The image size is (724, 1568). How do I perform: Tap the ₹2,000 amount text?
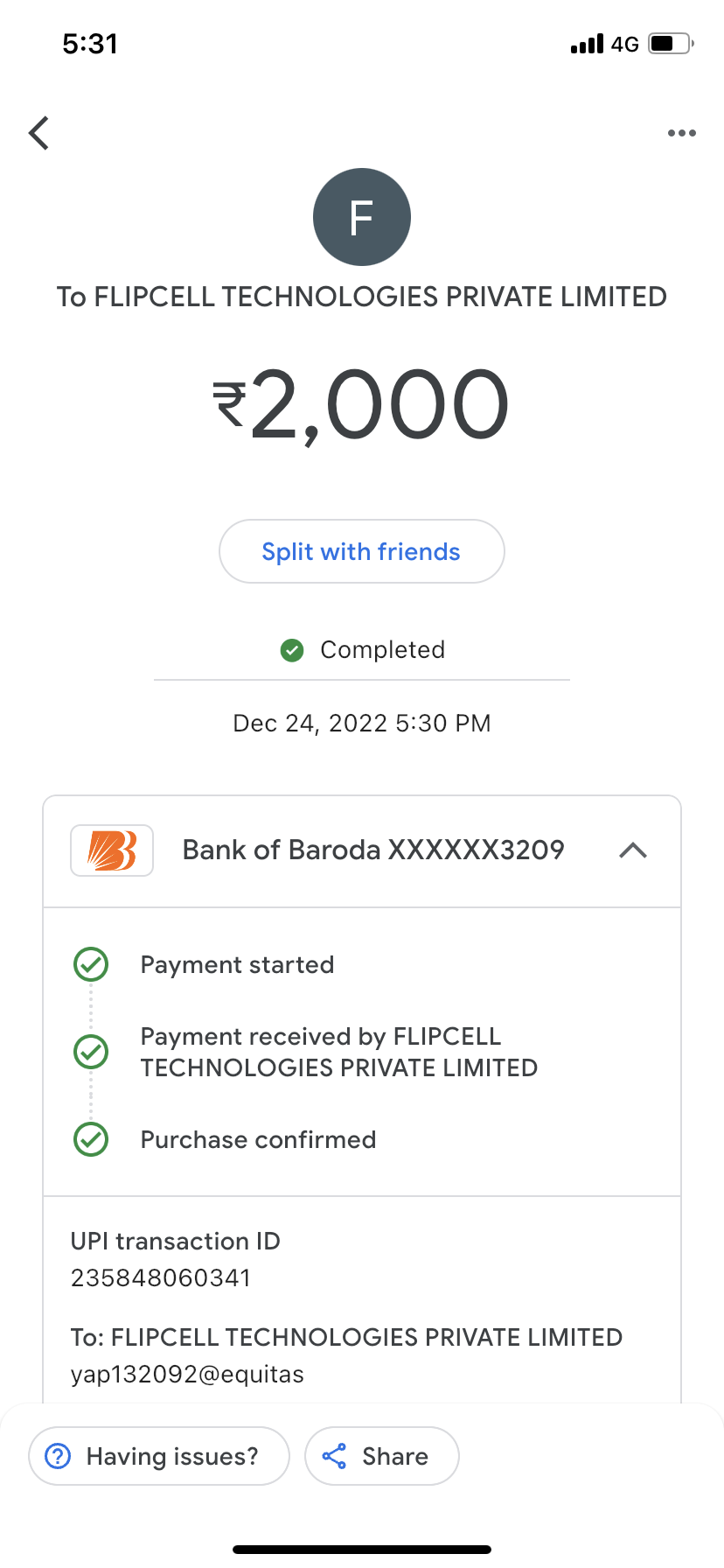[x=361, y=404]
